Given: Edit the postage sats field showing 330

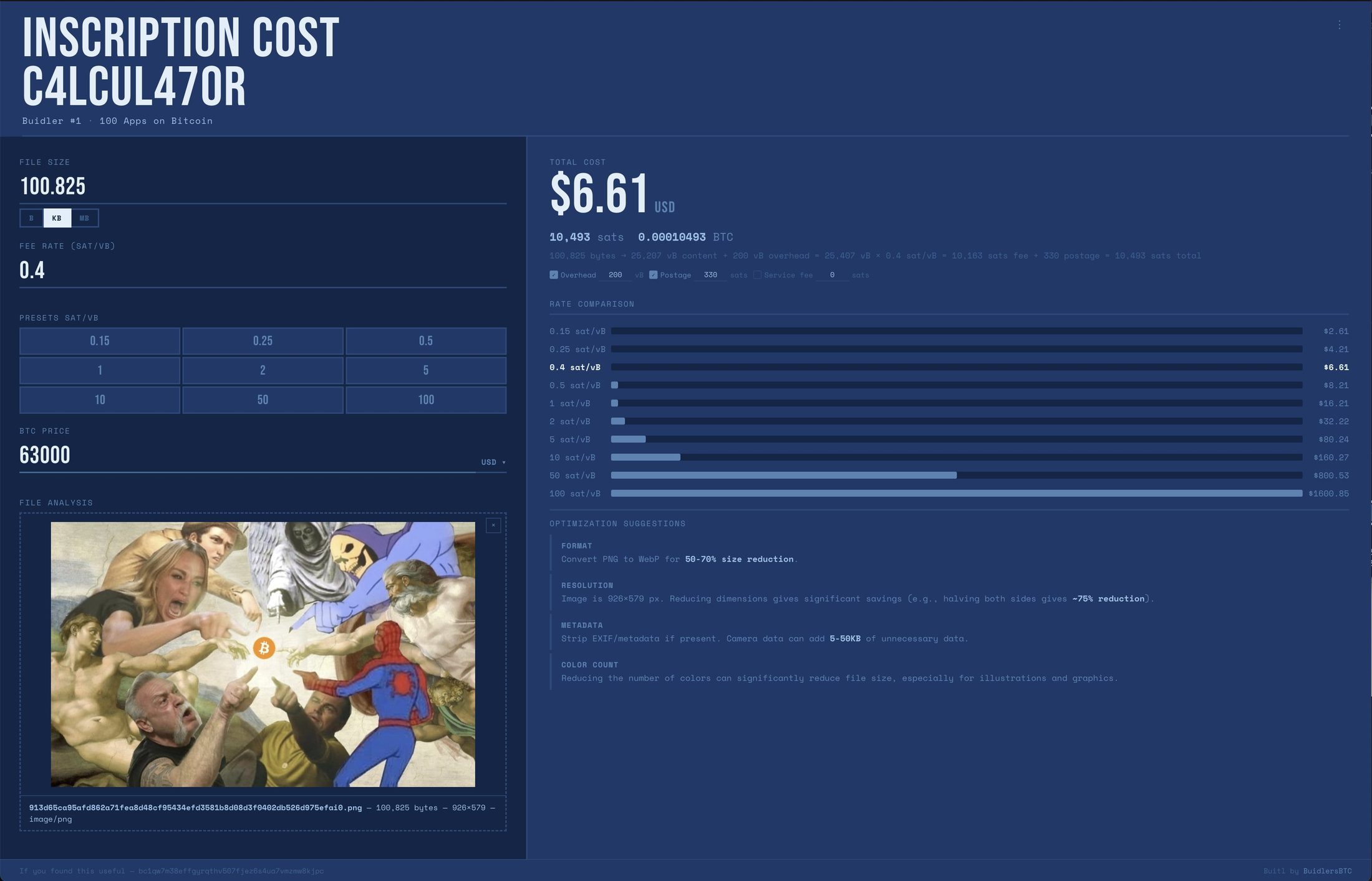Looking at the screenshot, I should [x=710, y=275].
